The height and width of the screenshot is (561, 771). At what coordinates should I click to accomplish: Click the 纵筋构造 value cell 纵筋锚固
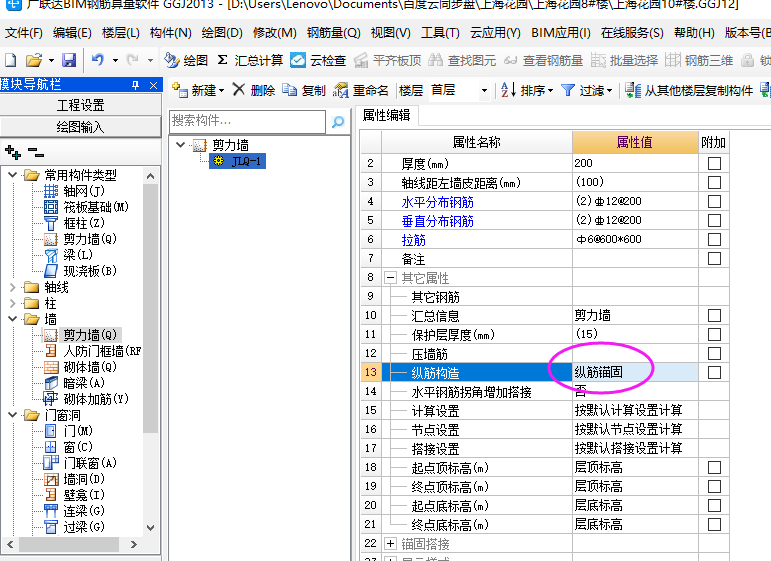coord(635,372)
